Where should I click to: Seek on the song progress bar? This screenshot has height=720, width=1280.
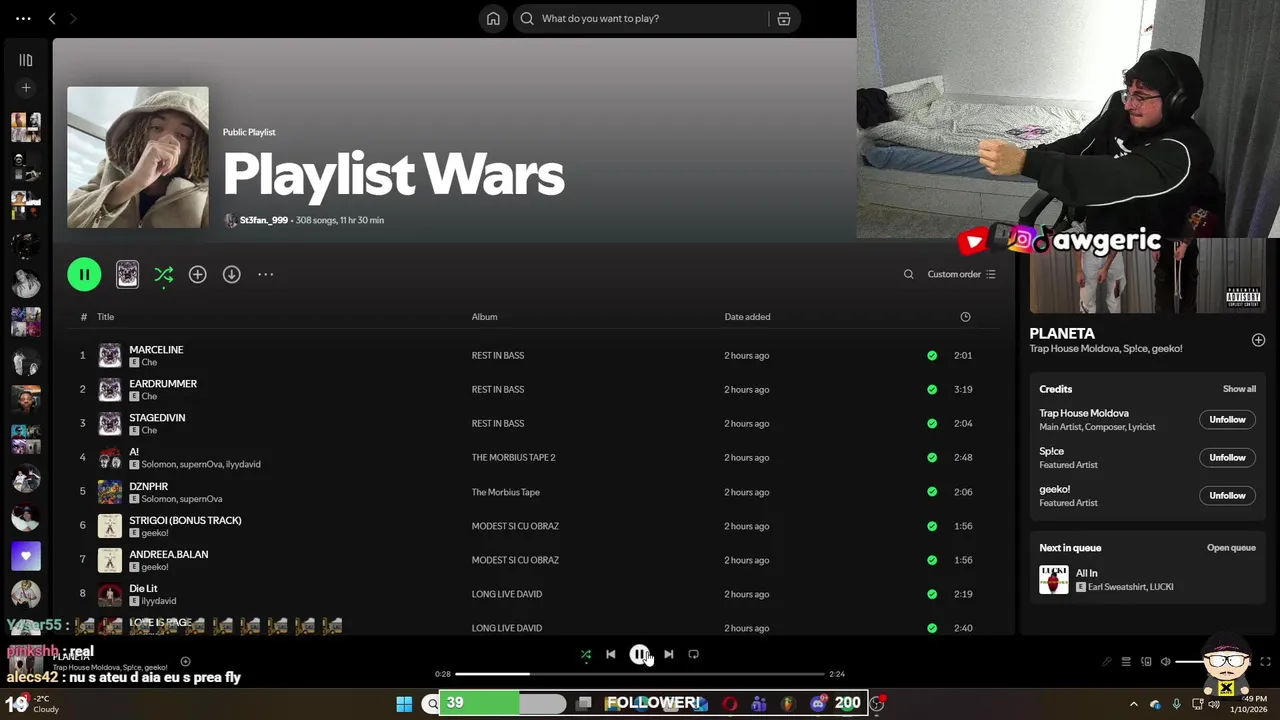[640, 674]
